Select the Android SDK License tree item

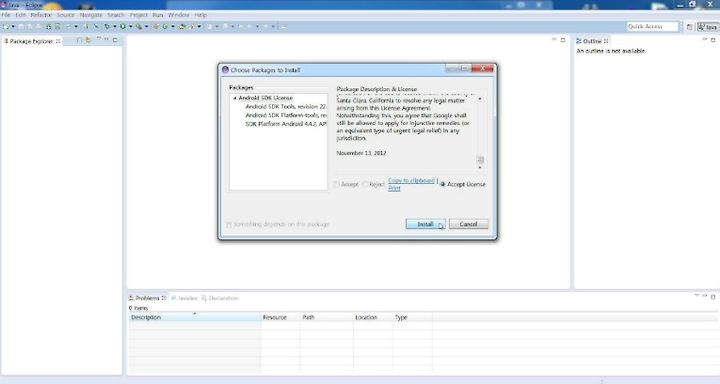[265, 98]
